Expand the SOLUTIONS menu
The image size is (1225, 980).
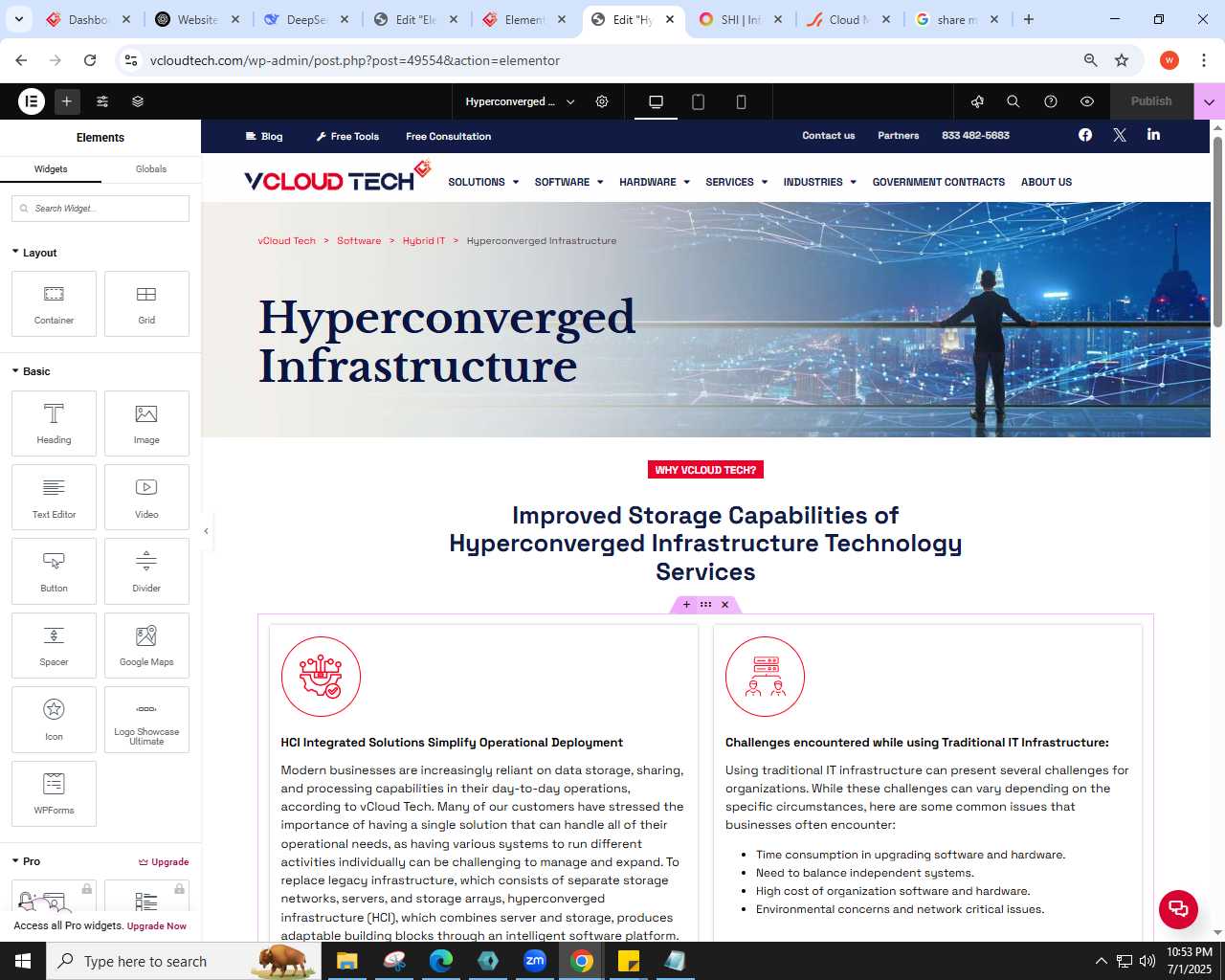(x=483, y=182)
